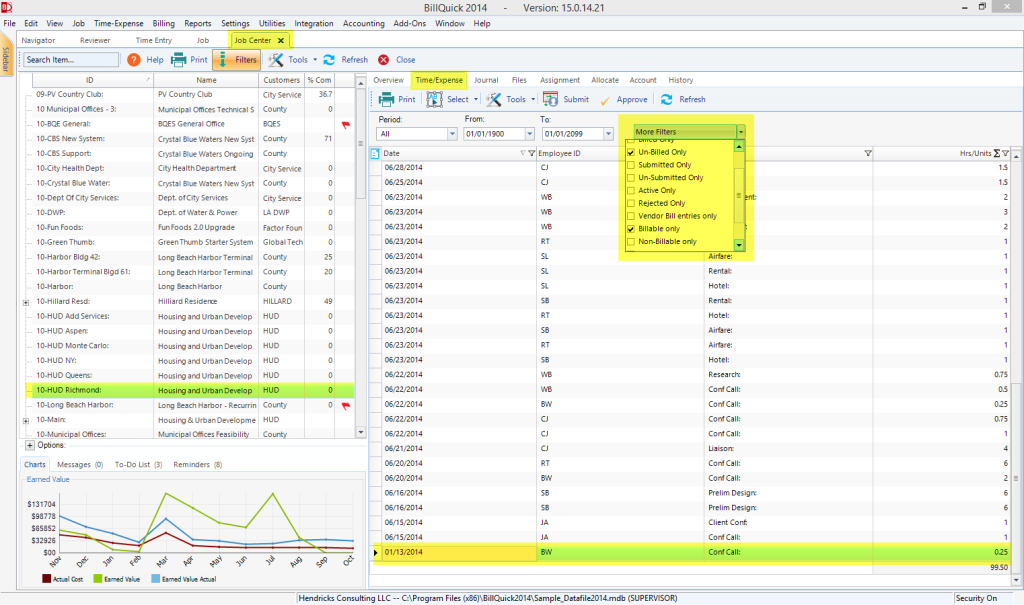Open the Navigator tab

tap(39, 41)
